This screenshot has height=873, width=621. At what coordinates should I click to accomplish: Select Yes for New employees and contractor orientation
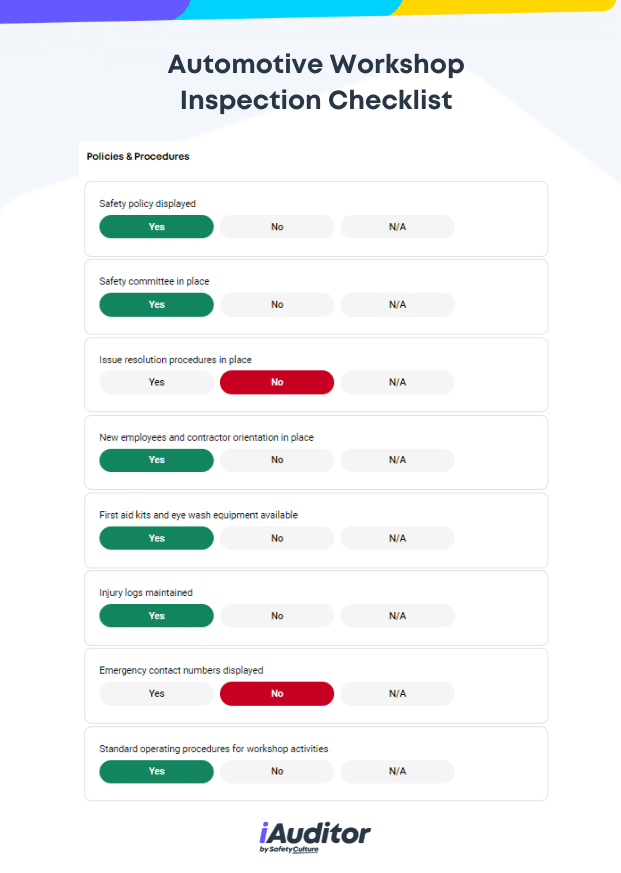tap(157, 460)
